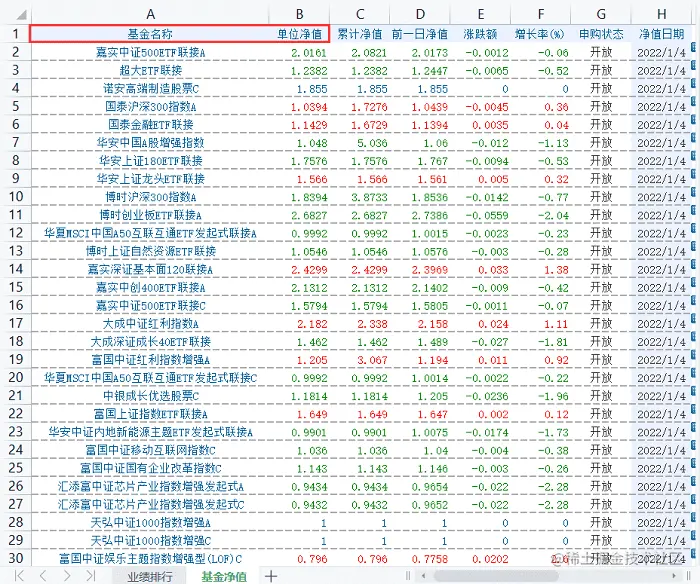
Task: Select row 1 header
Action: point(16,34)
